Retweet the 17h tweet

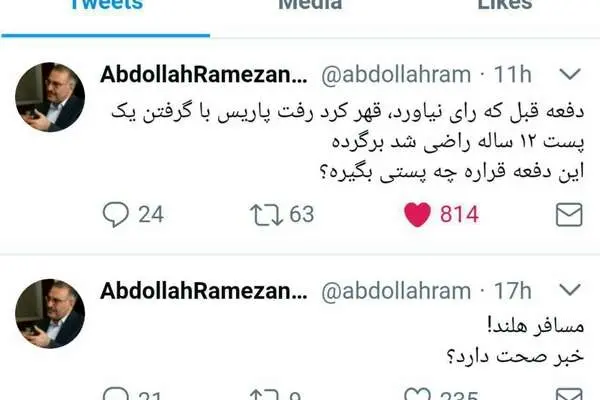[x=264, y=395]
